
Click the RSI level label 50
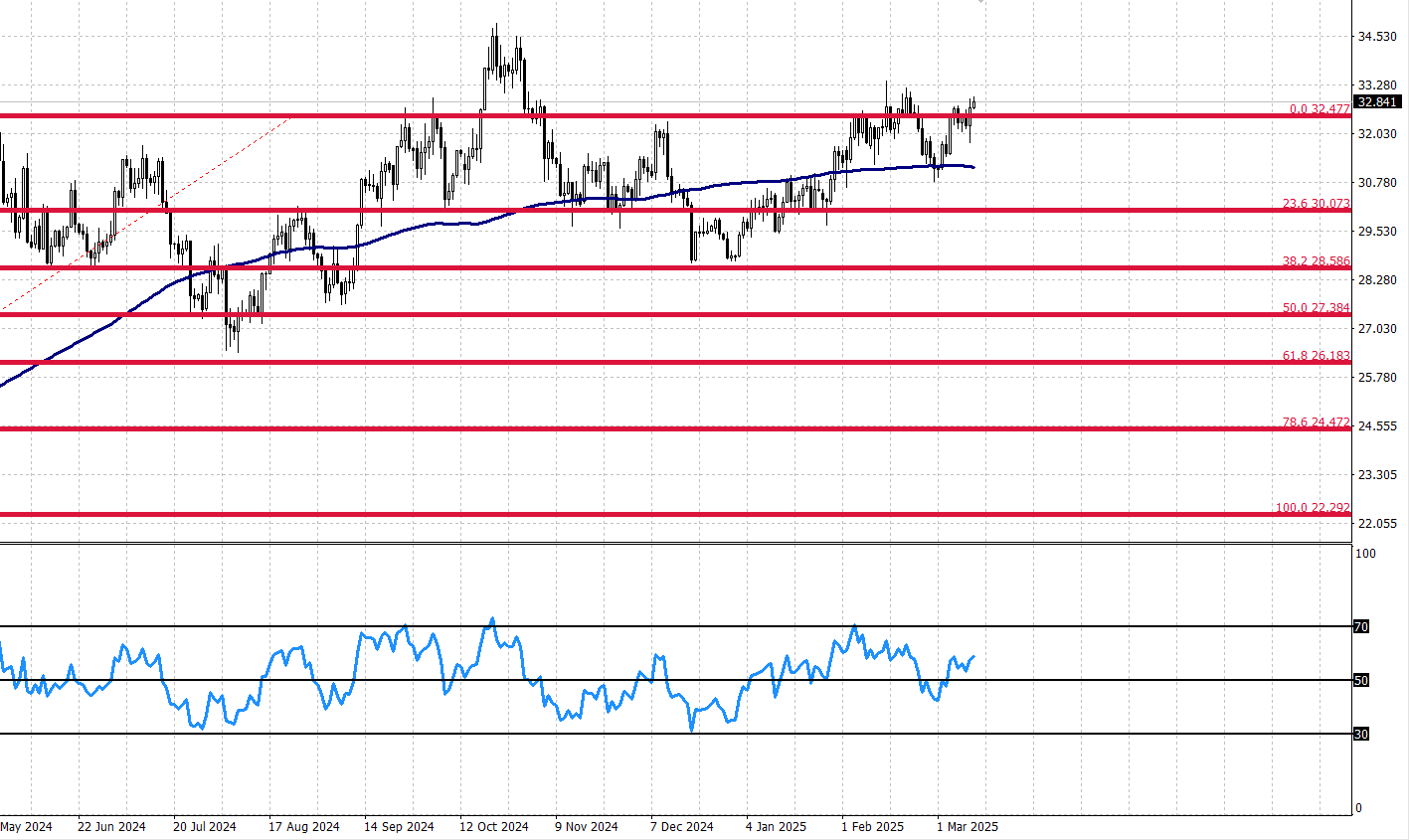(1361, 681)
